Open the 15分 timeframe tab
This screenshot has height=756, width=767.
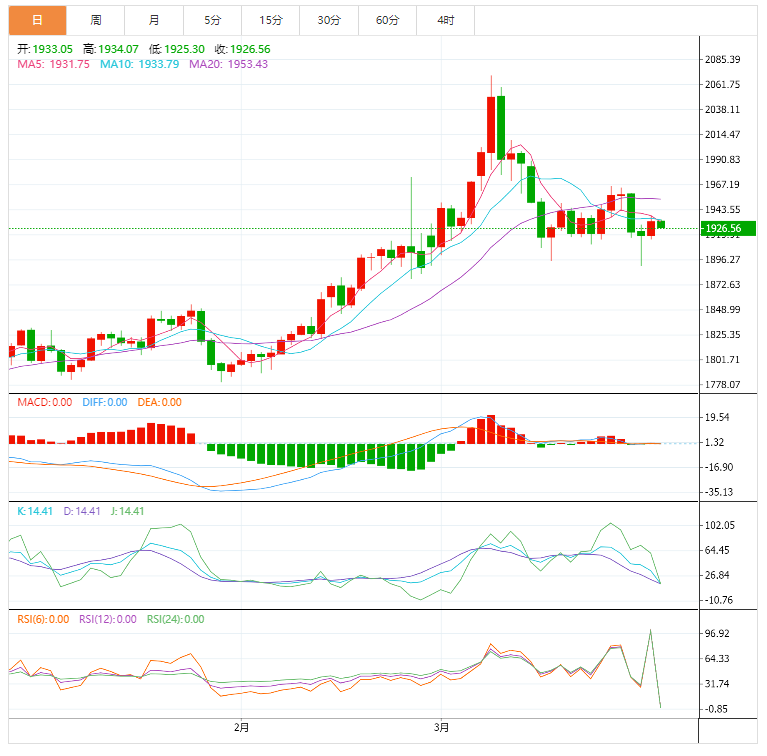pyautogui.click(x=271, y=20)
